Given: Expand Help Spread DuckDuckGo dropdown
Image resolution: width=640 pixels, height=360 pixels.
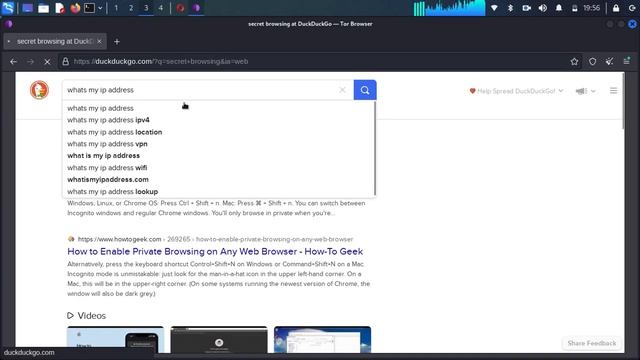Looking at the screenshot, I should coord(516,91).
